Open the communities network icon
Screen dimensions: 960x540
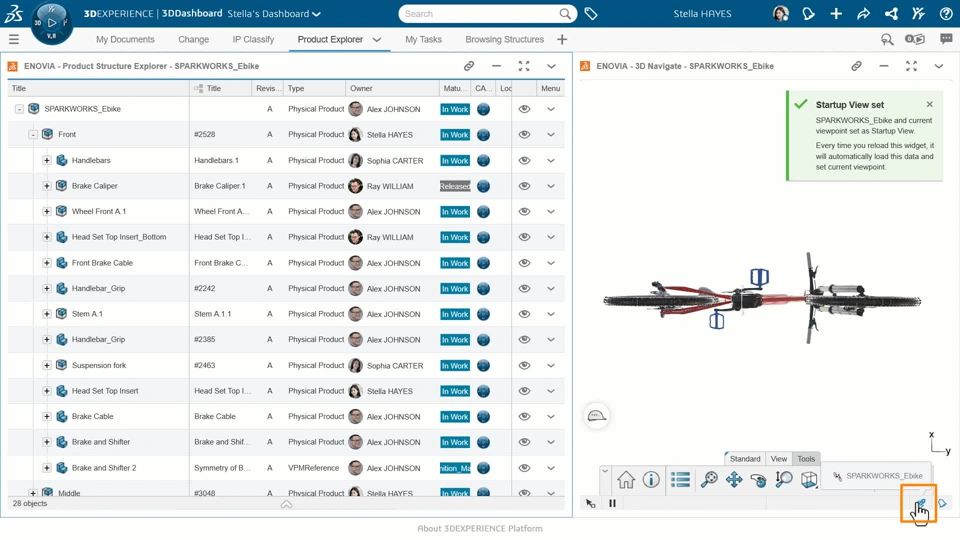891,13
